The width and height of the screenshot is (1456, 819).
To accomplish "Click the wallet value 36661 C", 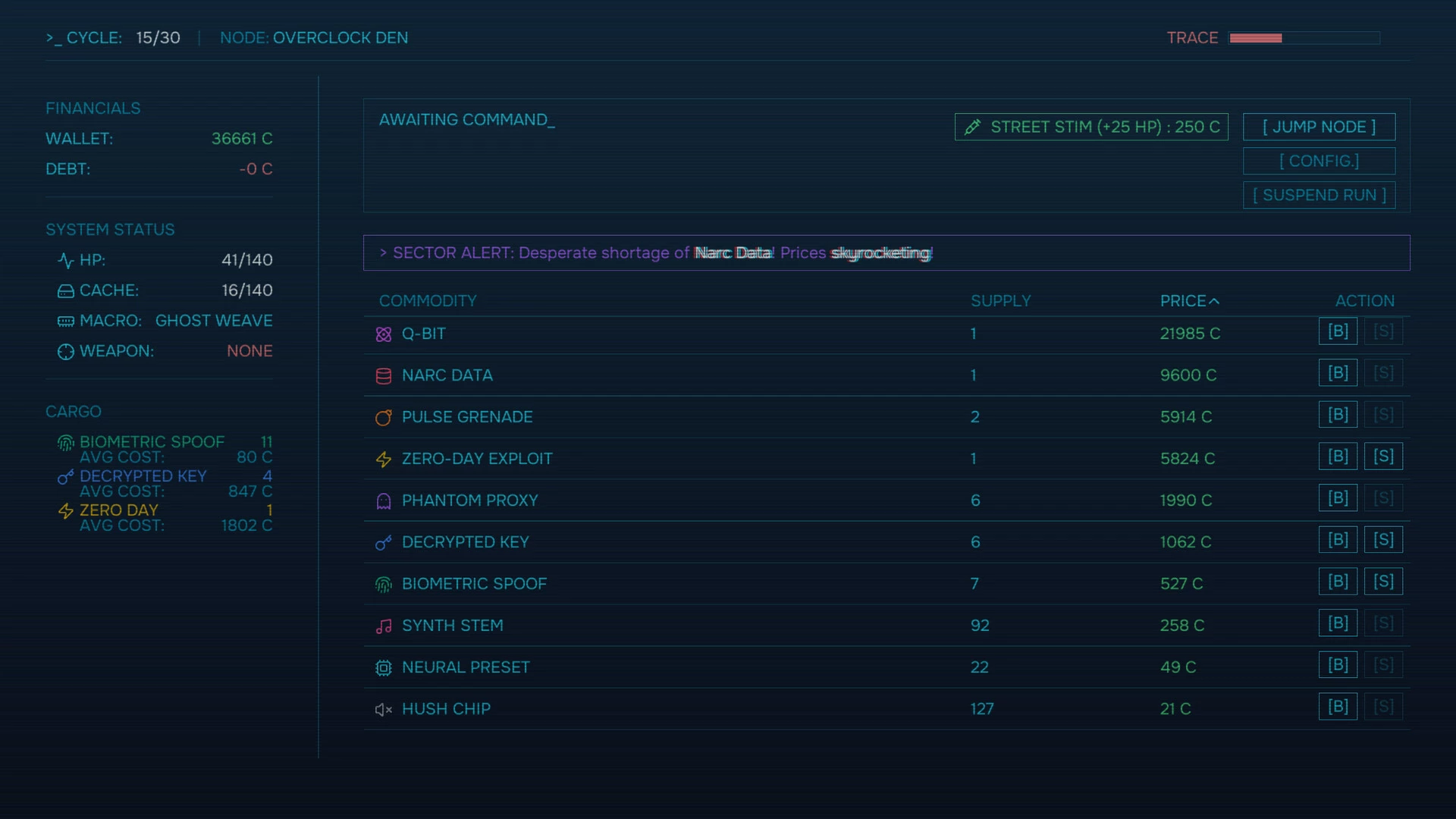I will (242, 139).
